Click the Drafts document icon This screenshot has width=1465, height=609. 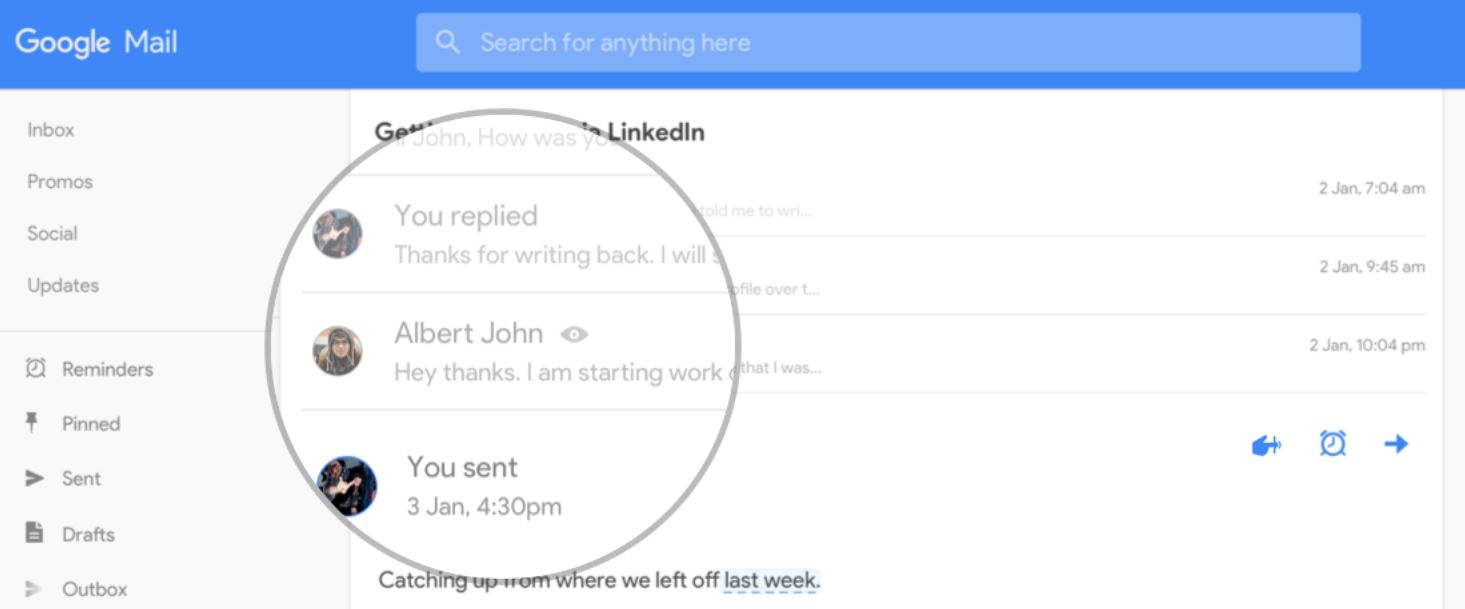(35, 533)
